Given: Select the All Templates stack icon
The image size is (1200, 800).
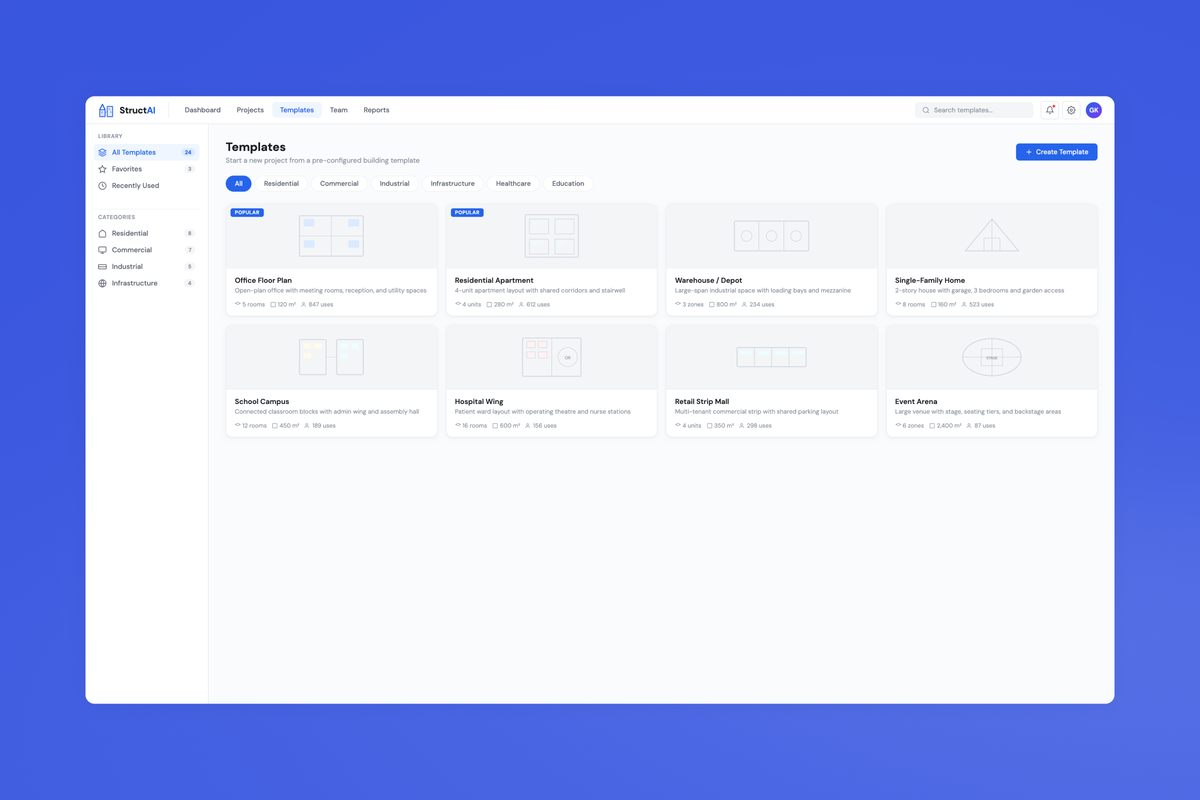Looking at the screenshot, I should (x=103, y=152).
